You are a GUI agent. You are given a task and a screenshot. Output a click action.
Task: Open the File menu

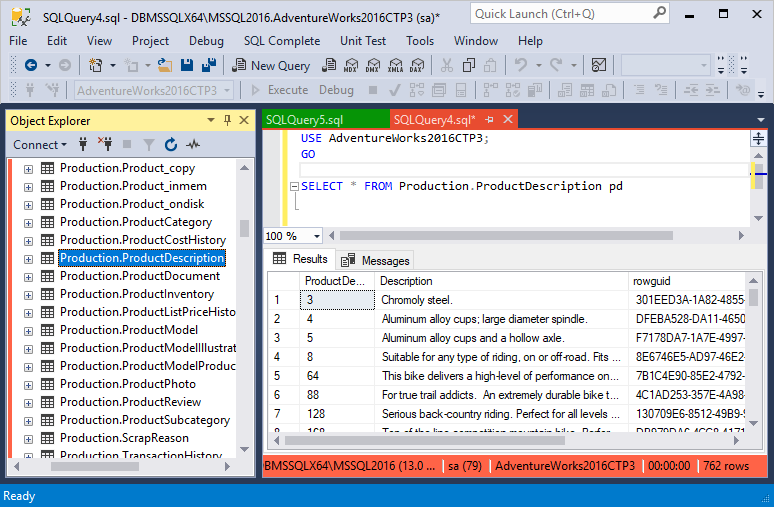[x=18, y=40]
